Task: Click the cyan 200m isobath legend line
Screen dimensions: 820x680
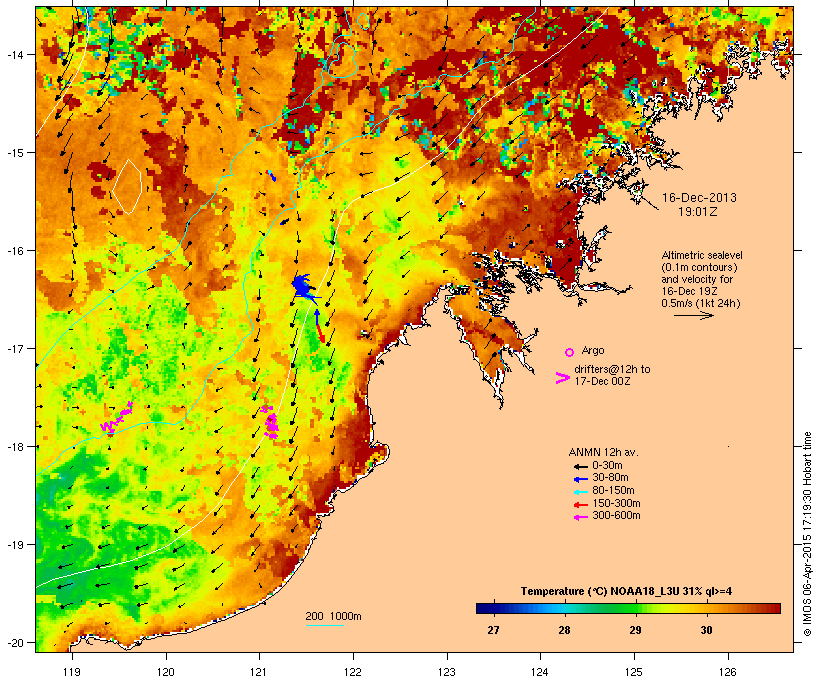Action: 324,625
